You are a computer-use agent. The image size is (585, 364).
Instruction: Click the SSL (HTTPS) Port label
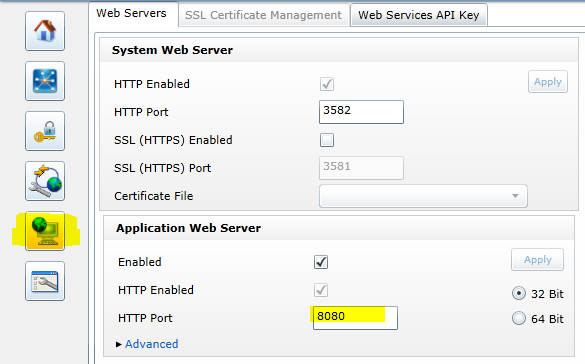(x=163, y=168)
